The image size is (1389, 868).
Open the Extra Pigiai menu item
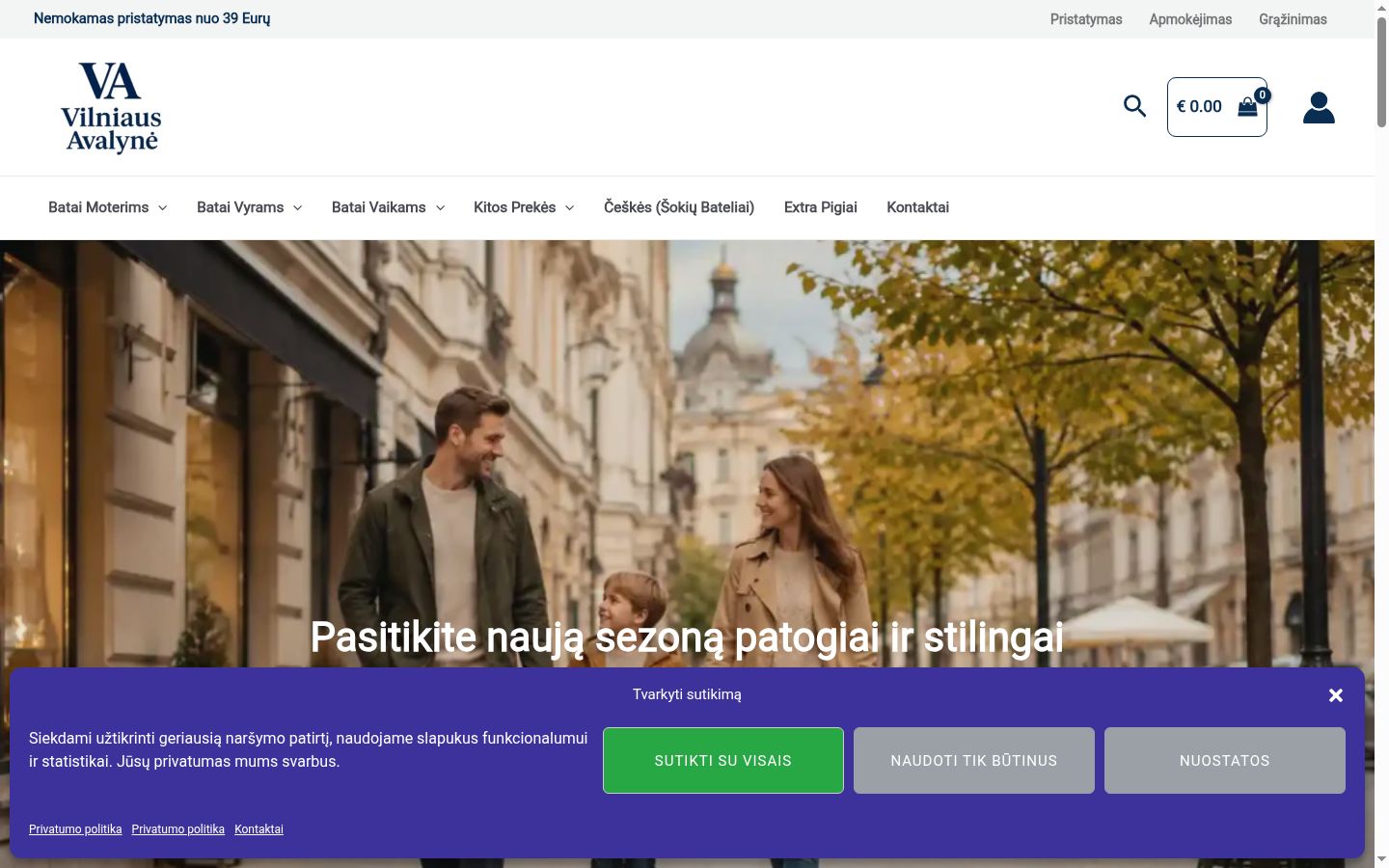coord(821,207)
